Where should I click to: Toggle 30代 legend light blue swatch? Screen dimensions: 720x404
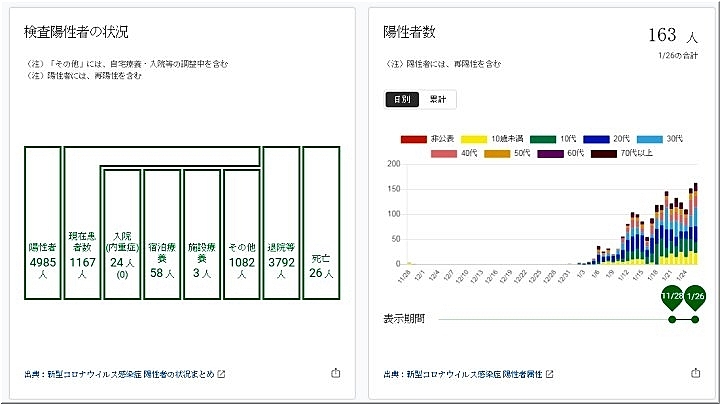pyautogui.click(x=650, y=138)
